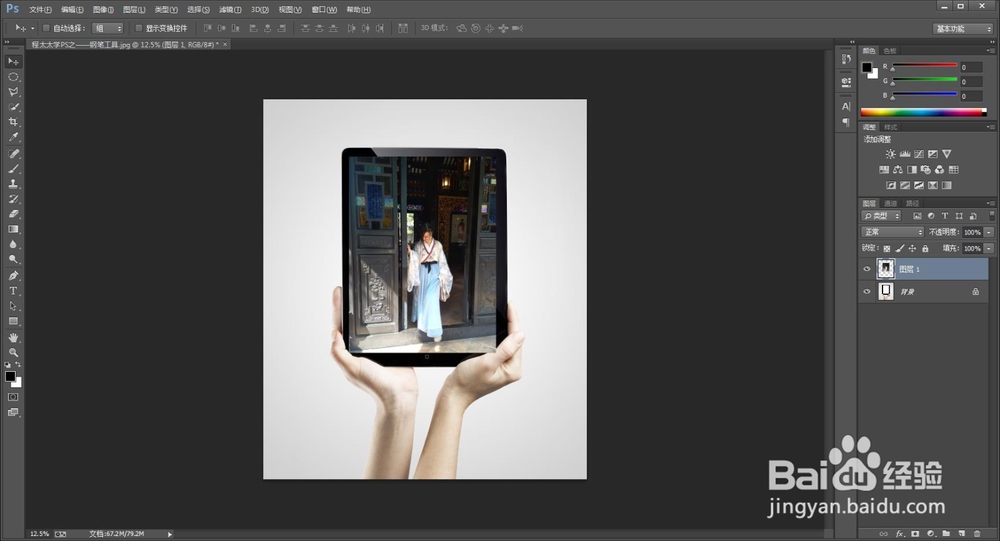Open the 不透明度 opacity dropdown arrow

coord(989,232)
